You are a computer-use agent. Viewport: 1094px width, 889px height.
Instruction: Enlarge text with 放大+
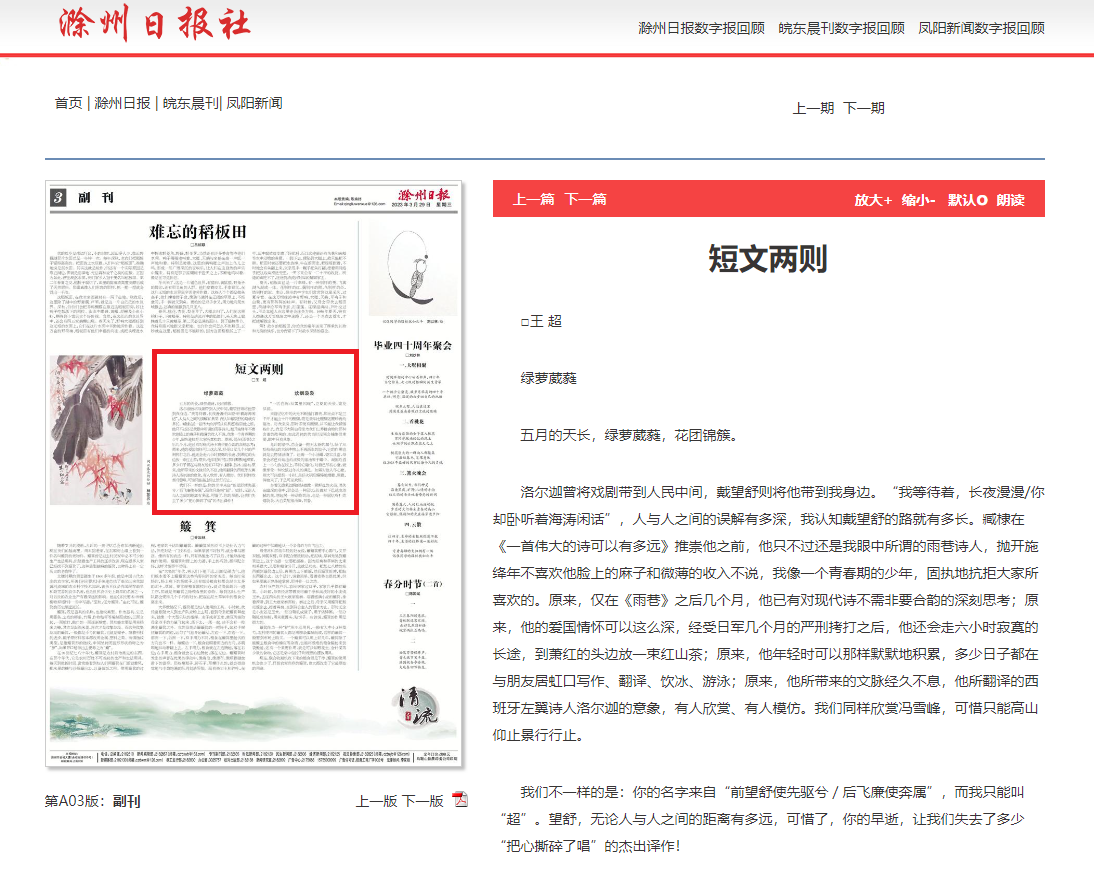(x=873, y=200)
